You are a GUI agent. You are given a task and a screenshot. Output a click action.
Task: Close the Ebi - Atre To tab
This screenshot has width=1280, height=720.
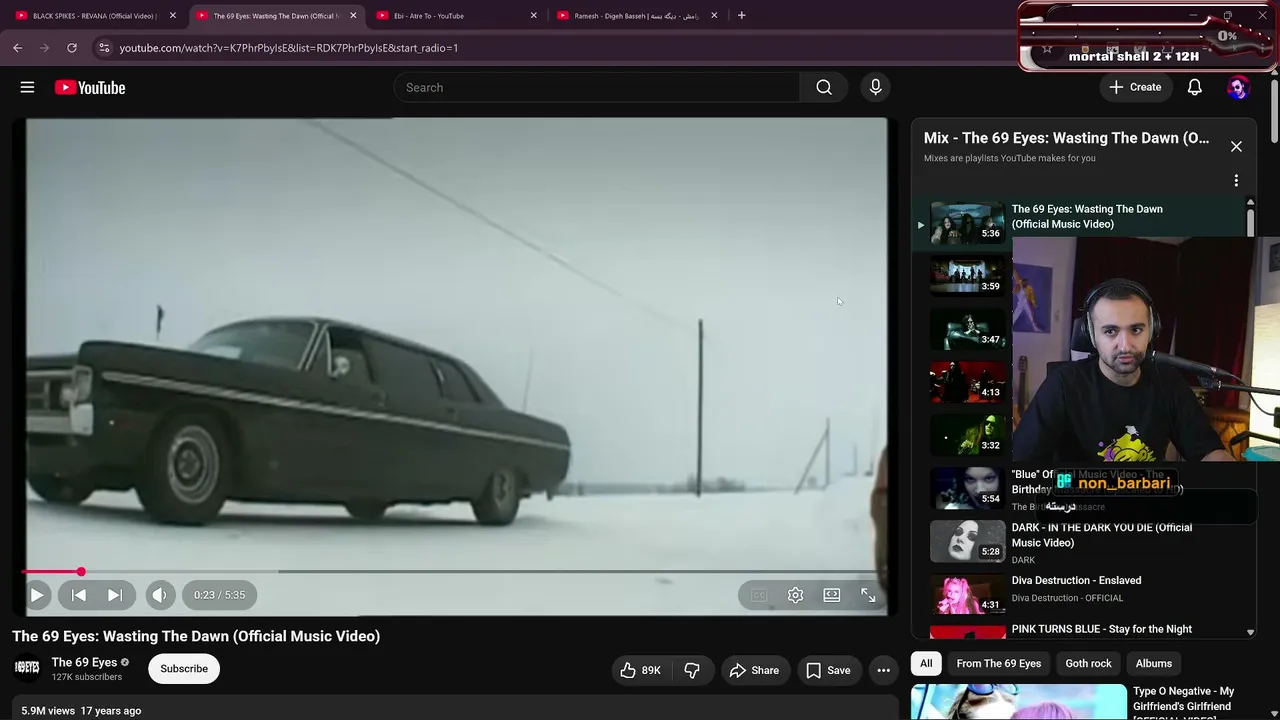click(x=533, y=16)
